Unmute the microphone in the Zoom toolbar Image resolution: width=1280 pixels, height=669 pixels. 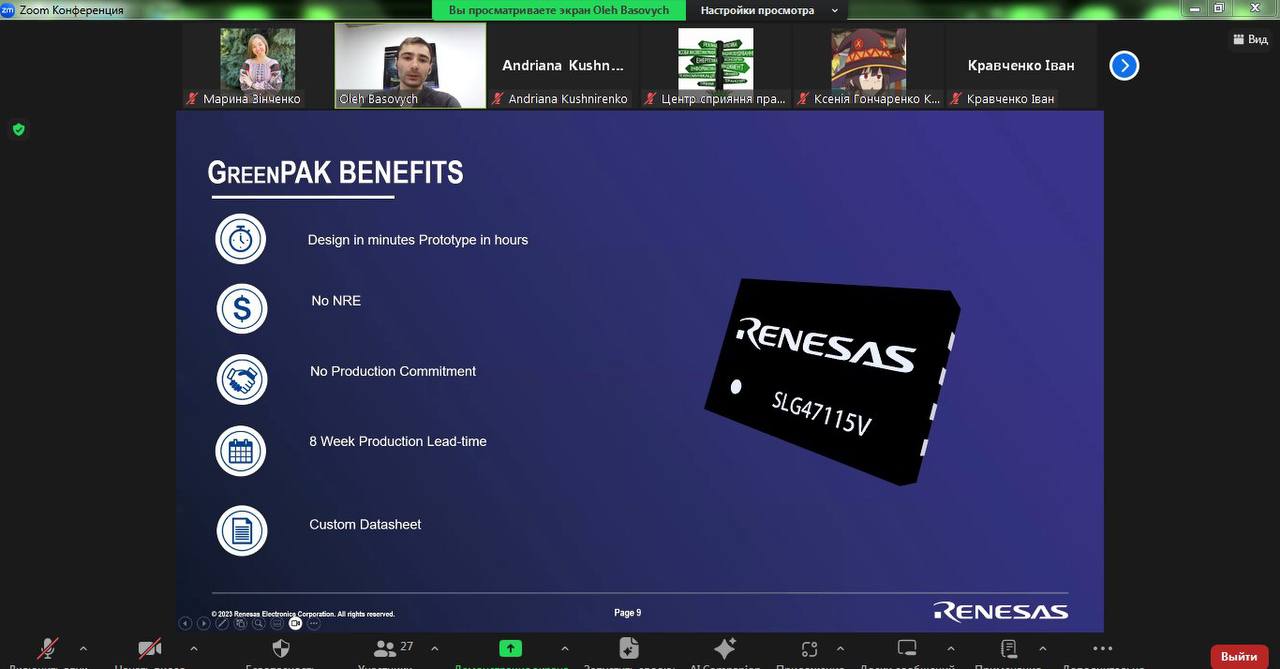tap(47, 648)
